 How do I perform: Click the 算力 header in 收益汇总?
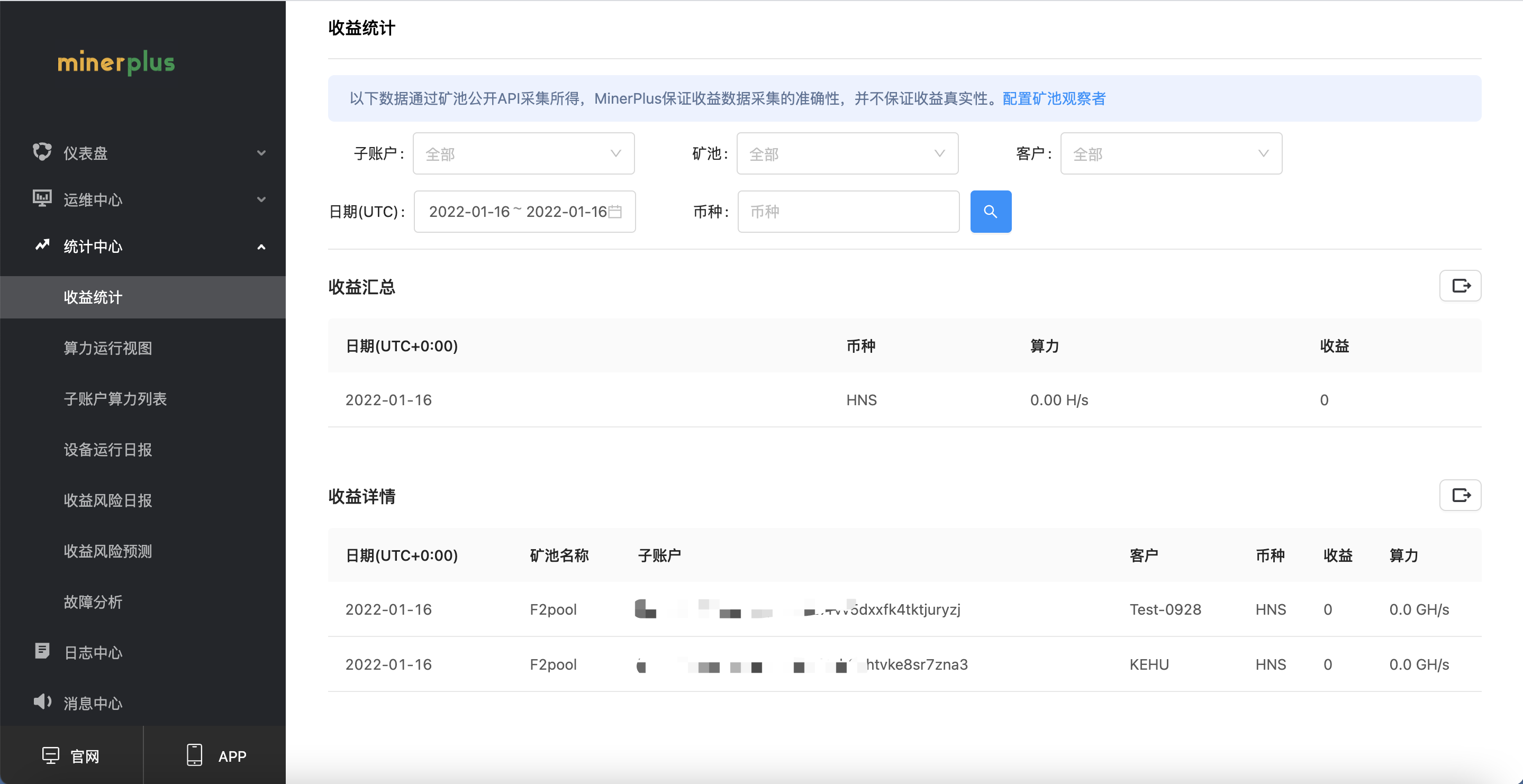tap(1045, 346)
